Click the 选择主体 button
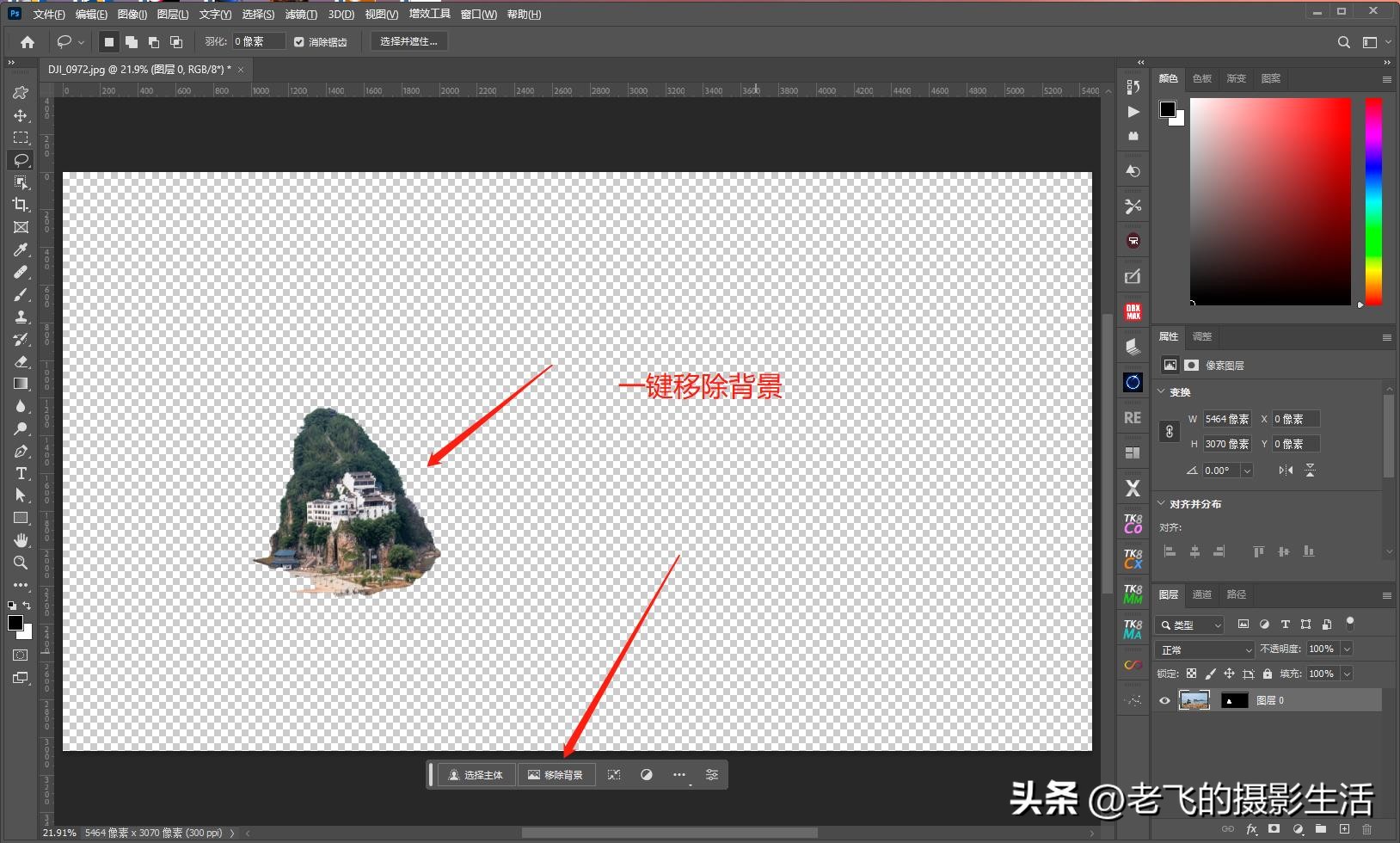Image resolution: width=1400 pixels, height=843 pixels. pyautogui.click(x=476, y=774)
